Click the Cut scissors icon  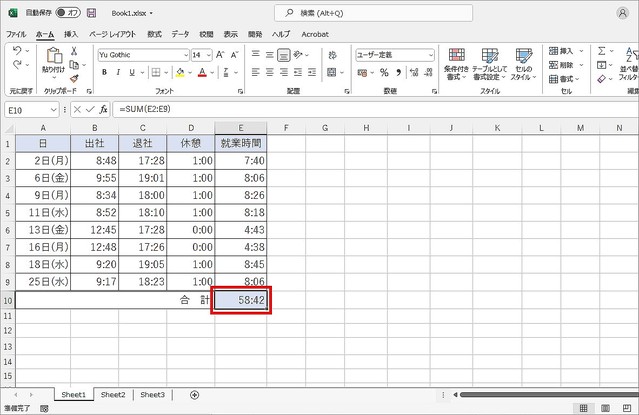(75, 50)
